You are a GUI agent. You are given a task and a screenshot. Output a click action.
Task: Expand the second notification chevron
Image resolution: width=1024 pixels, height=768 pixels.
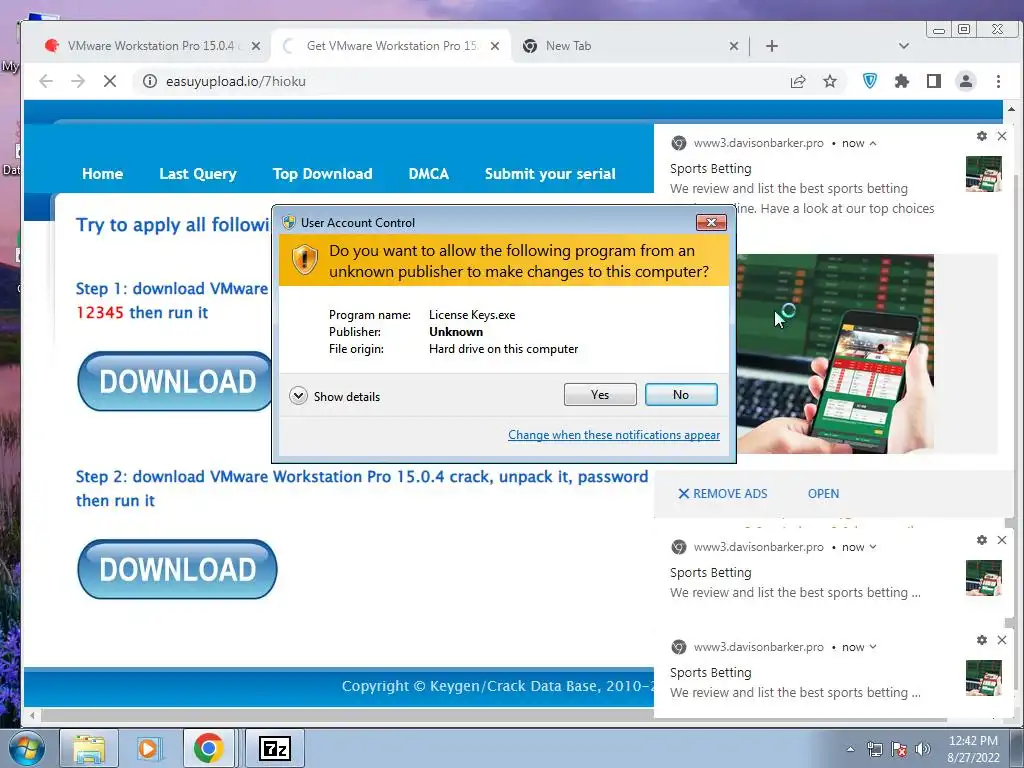(x=873, y=547)
